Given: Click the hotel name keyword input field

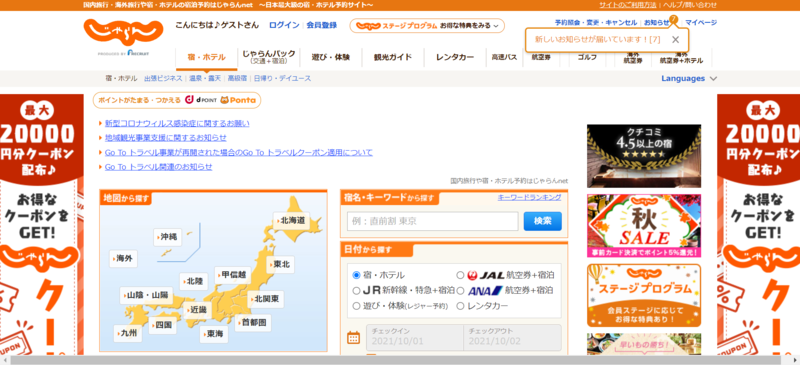Looking at the screenshot, I should 433,221.
